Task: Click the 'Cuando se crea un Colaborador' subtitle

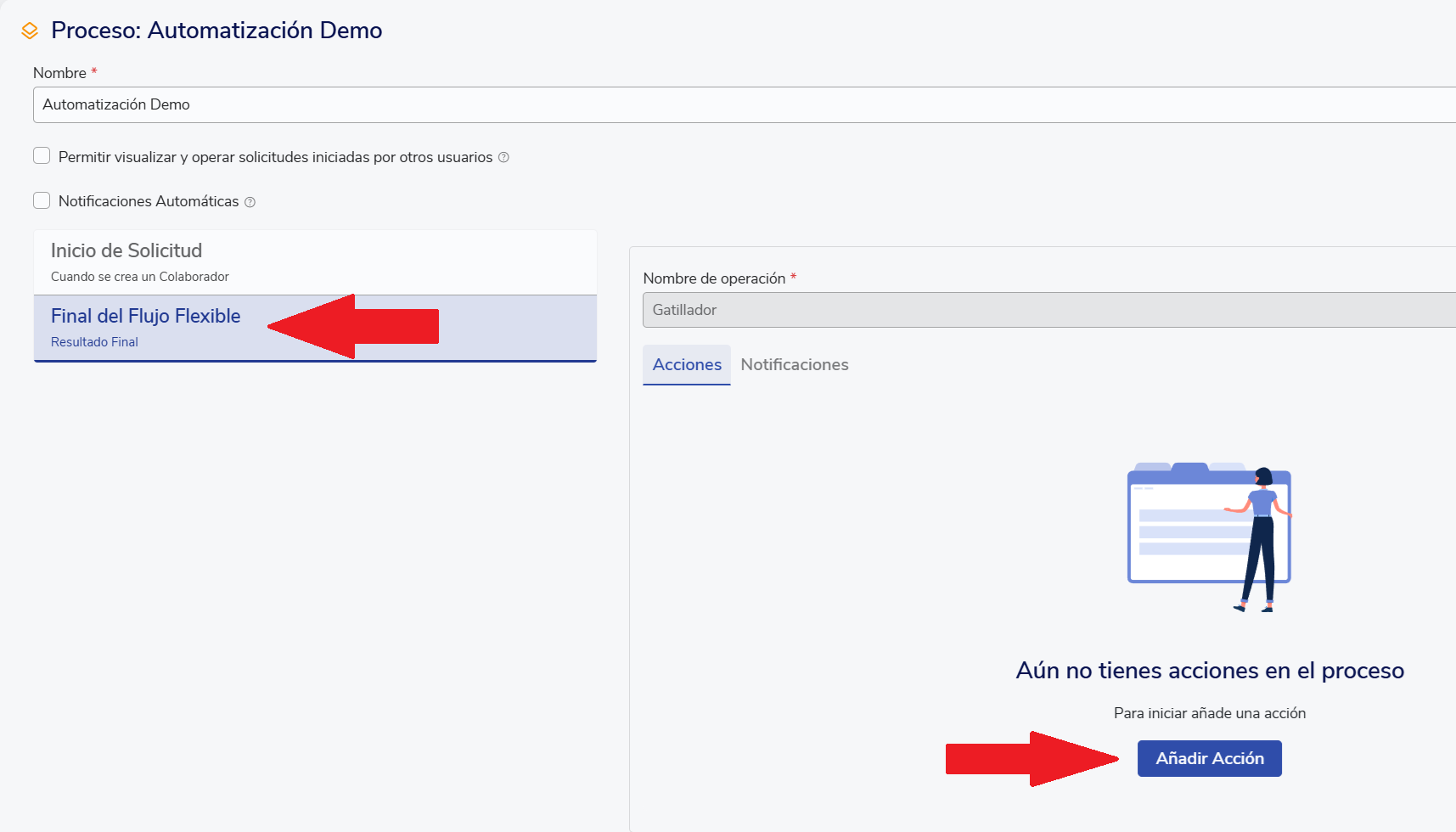Action: coord(140,277)
